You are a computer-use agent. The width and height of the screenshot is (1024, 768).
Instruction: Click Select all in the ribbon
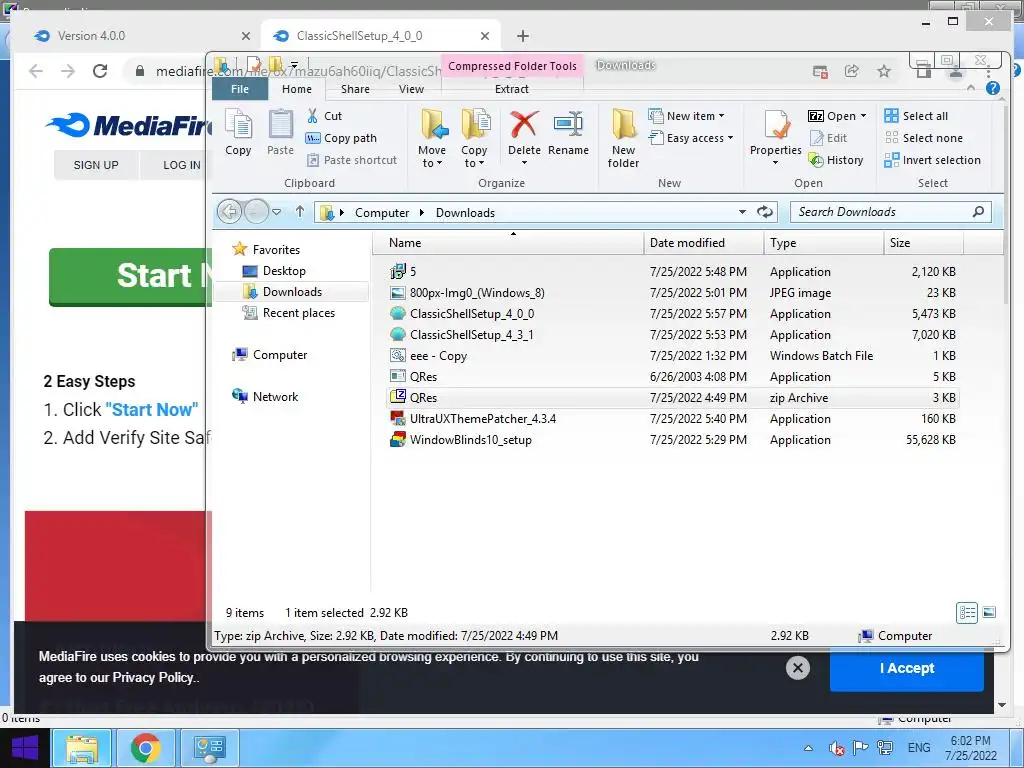(916, 116)
